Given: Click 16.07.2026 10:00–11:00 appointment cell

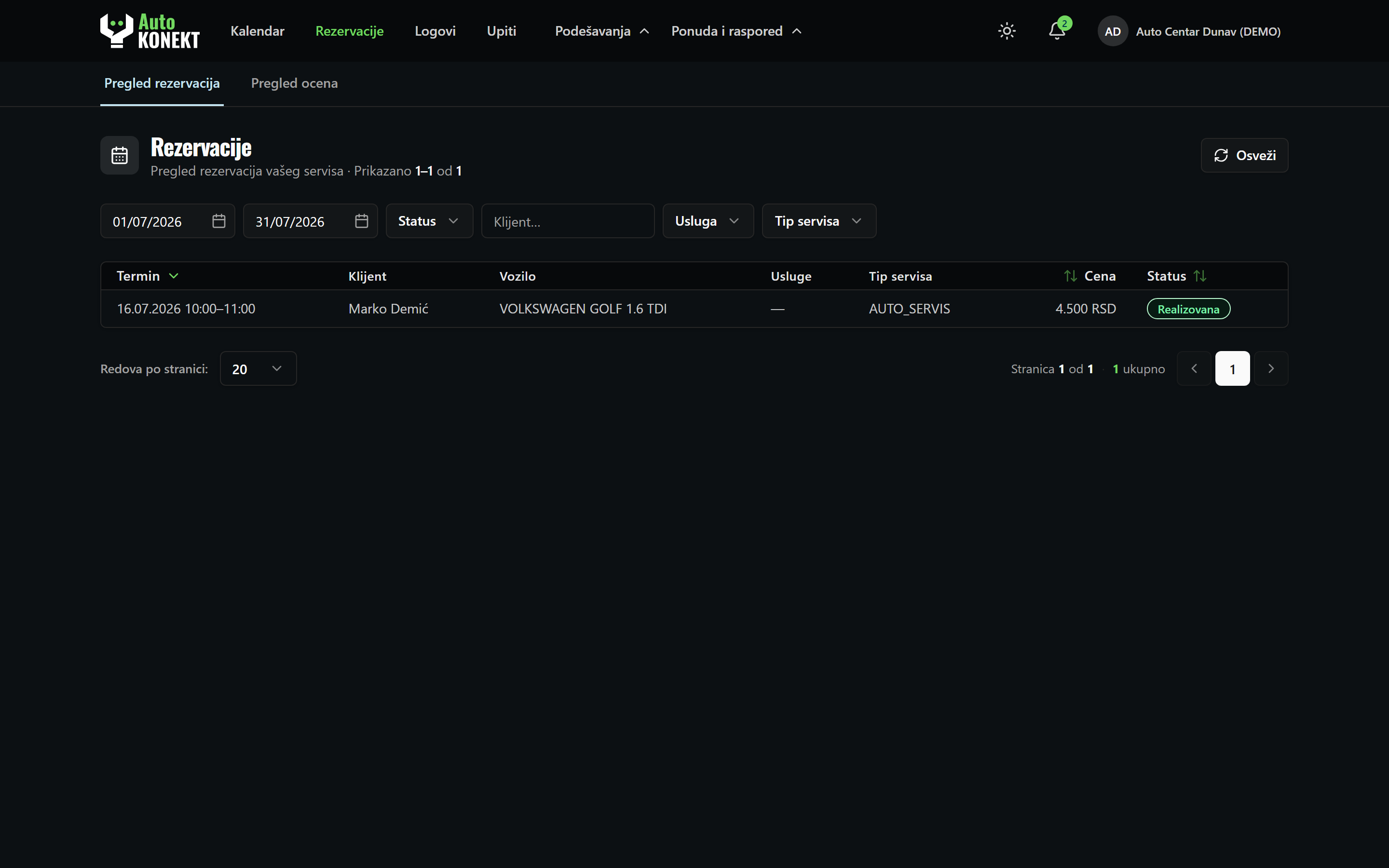Looking at the screenshot, I should (186, 309).
